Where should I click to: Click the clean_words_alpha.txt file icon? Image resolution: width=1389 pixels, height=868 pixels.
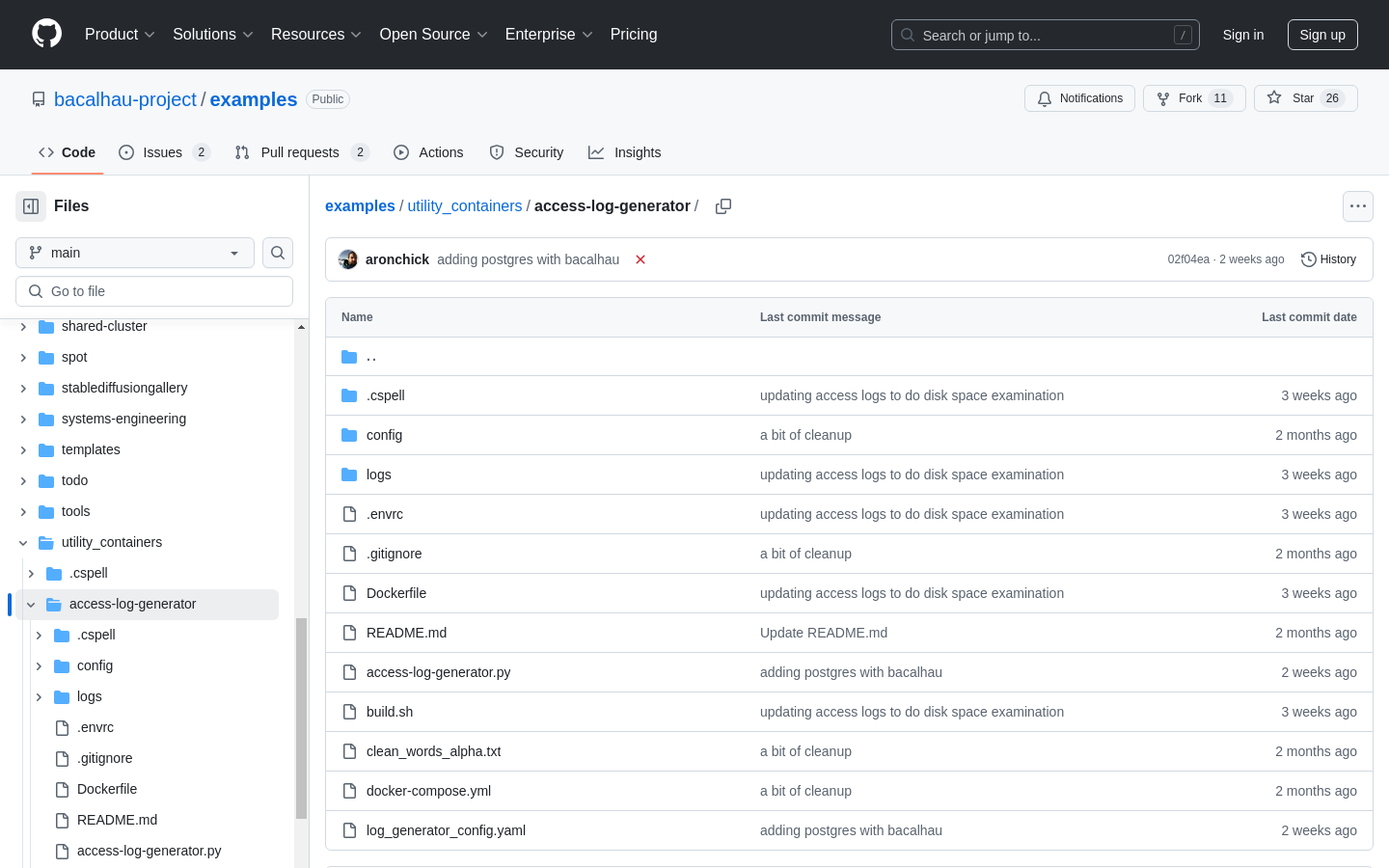pos(349,751)
